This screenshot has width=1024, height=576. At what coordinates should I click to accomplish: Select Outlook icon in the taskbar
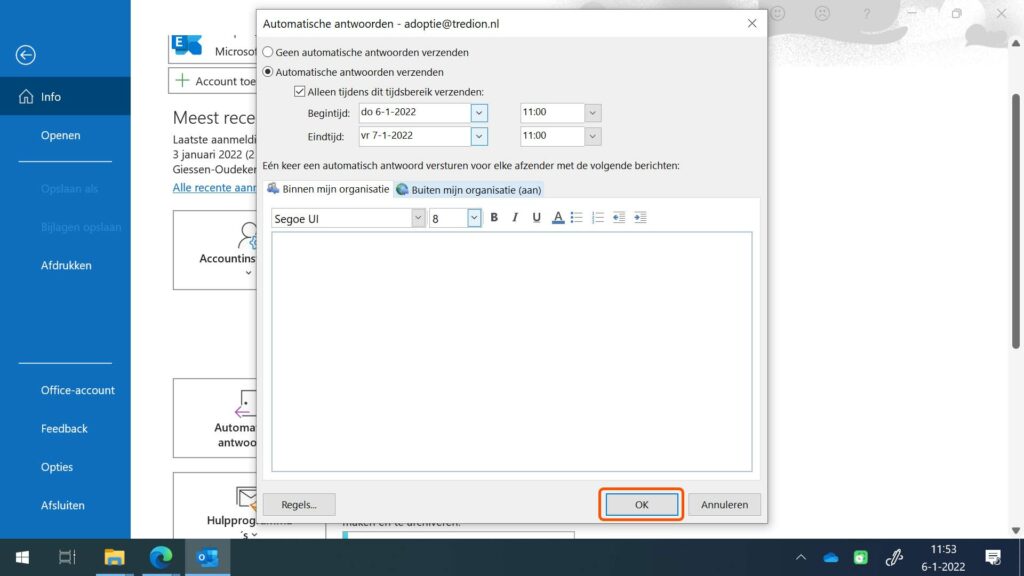(208, 557)
